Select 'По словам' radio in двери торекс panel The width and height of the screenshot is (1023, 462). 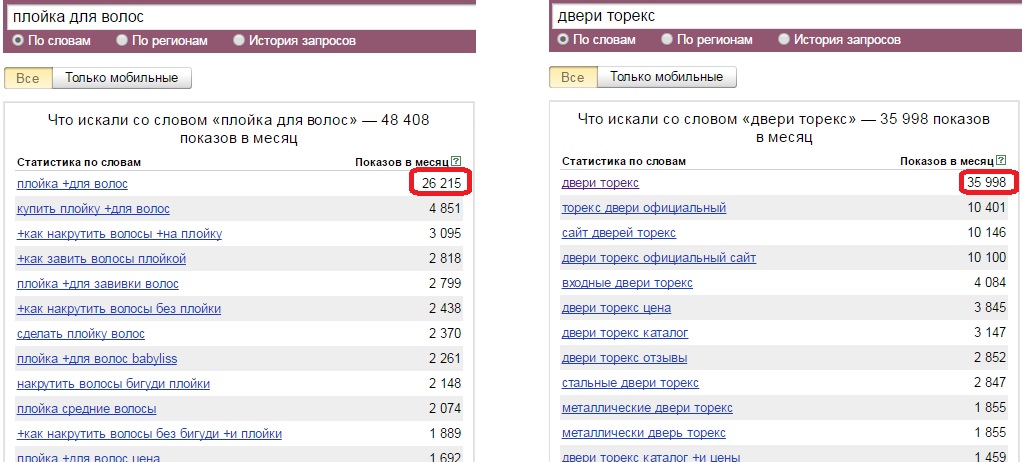[562, 40]
